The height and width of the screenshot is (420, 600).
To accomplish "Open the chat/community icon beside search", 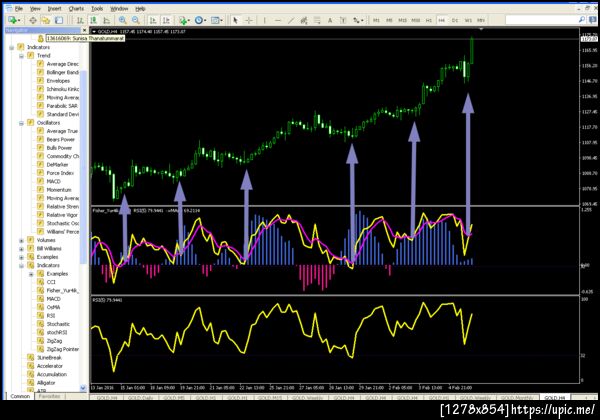I will [x=593, y=20].
